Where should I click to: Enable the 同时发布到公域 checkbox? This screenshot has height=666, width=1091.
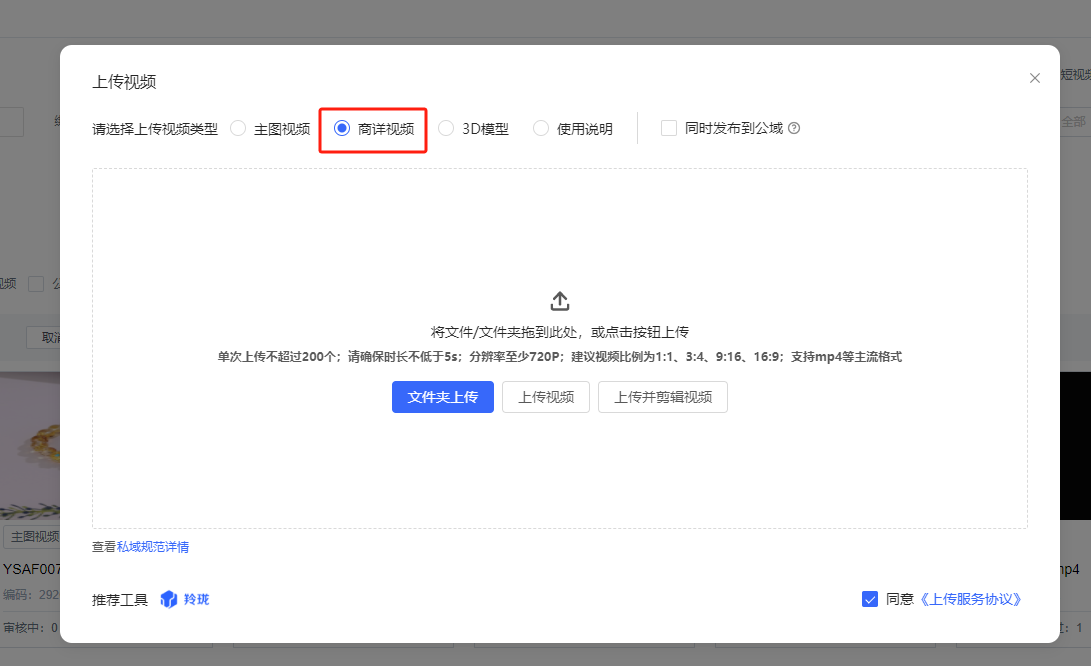[669, 128]
